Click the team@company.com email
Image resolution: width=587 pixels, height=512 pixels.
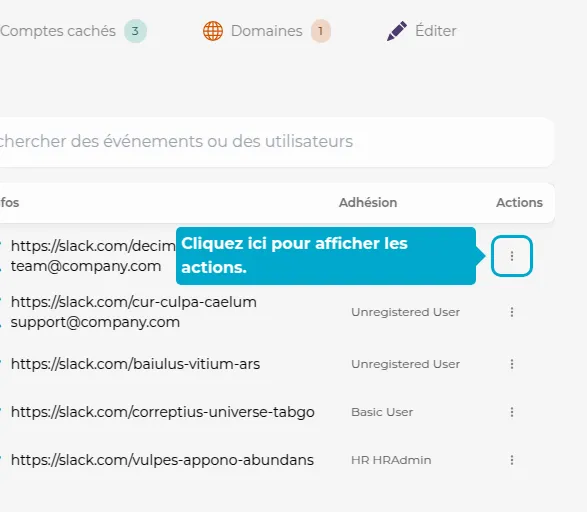(x=86, y=266)
